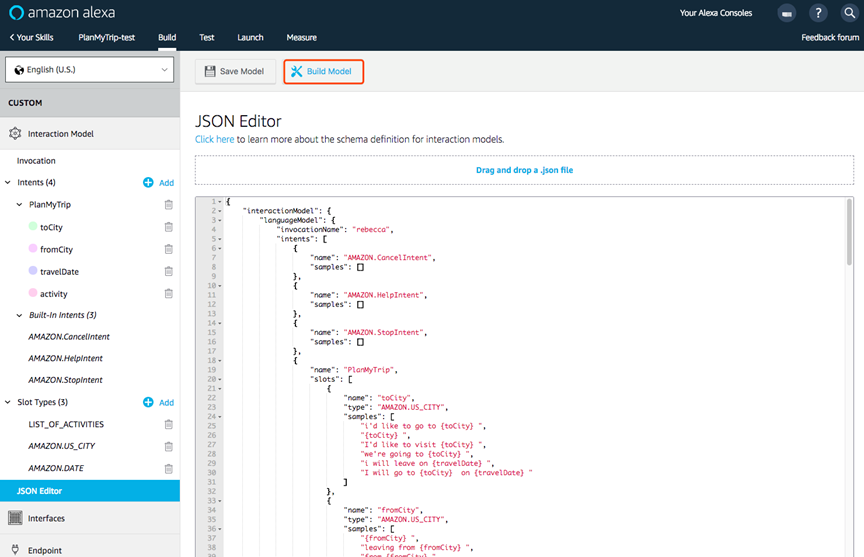Viewport: 864px width, 557px height.
Task: Collapse the PlanMyTrip intent chevron
Action: pyautogui.click(x=19, y=204)
